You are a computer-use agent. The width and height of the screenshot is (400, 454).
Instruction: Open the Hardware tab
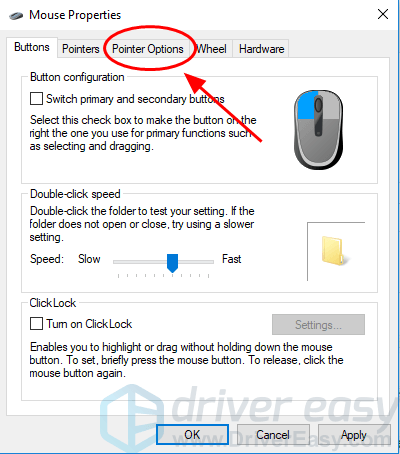click(x=262, y=49)
